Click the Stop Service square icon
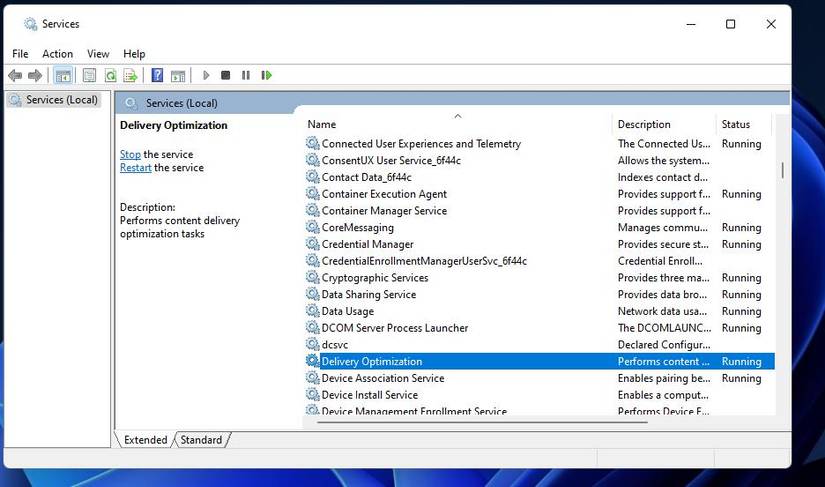 [225, 76]
